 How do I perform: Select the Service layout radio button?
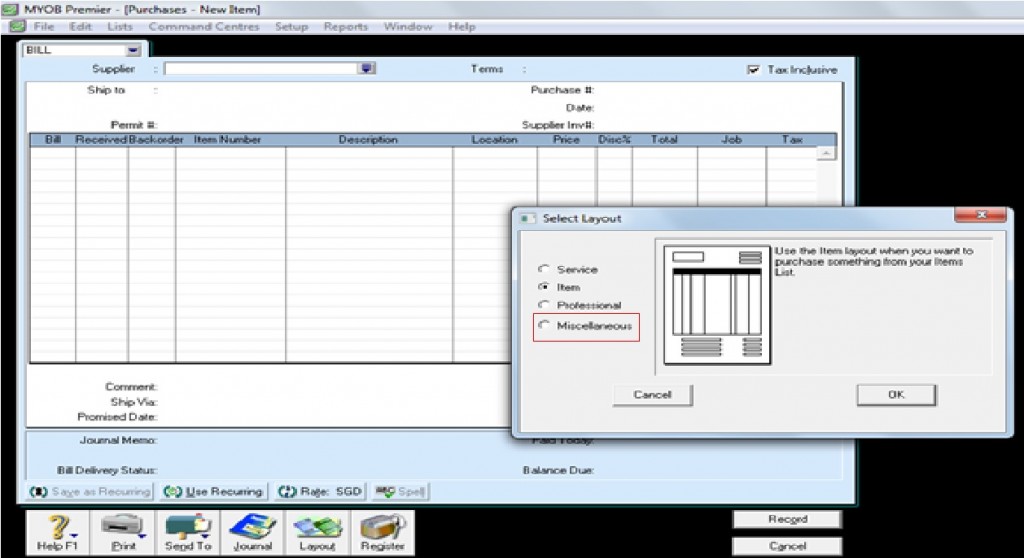point(543,269)
